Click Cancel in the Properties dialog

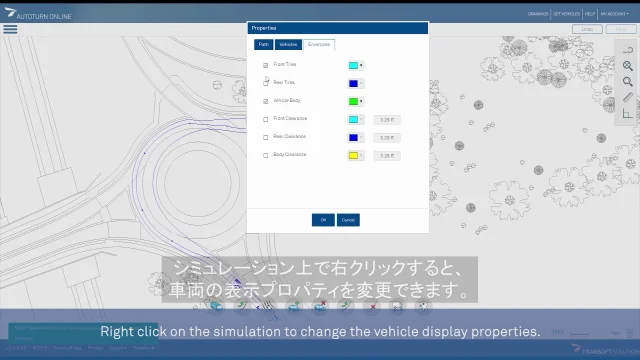coord(348,220)
